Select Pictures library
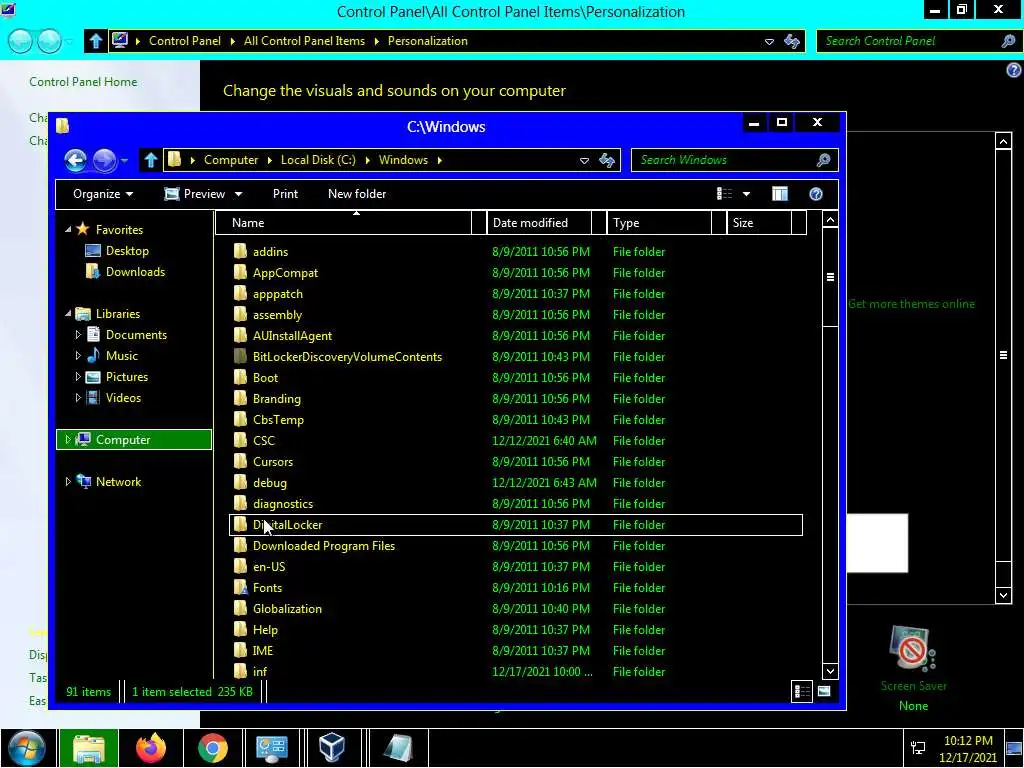The height and width of the screenshot is (768, 1024). coord(127,377)
